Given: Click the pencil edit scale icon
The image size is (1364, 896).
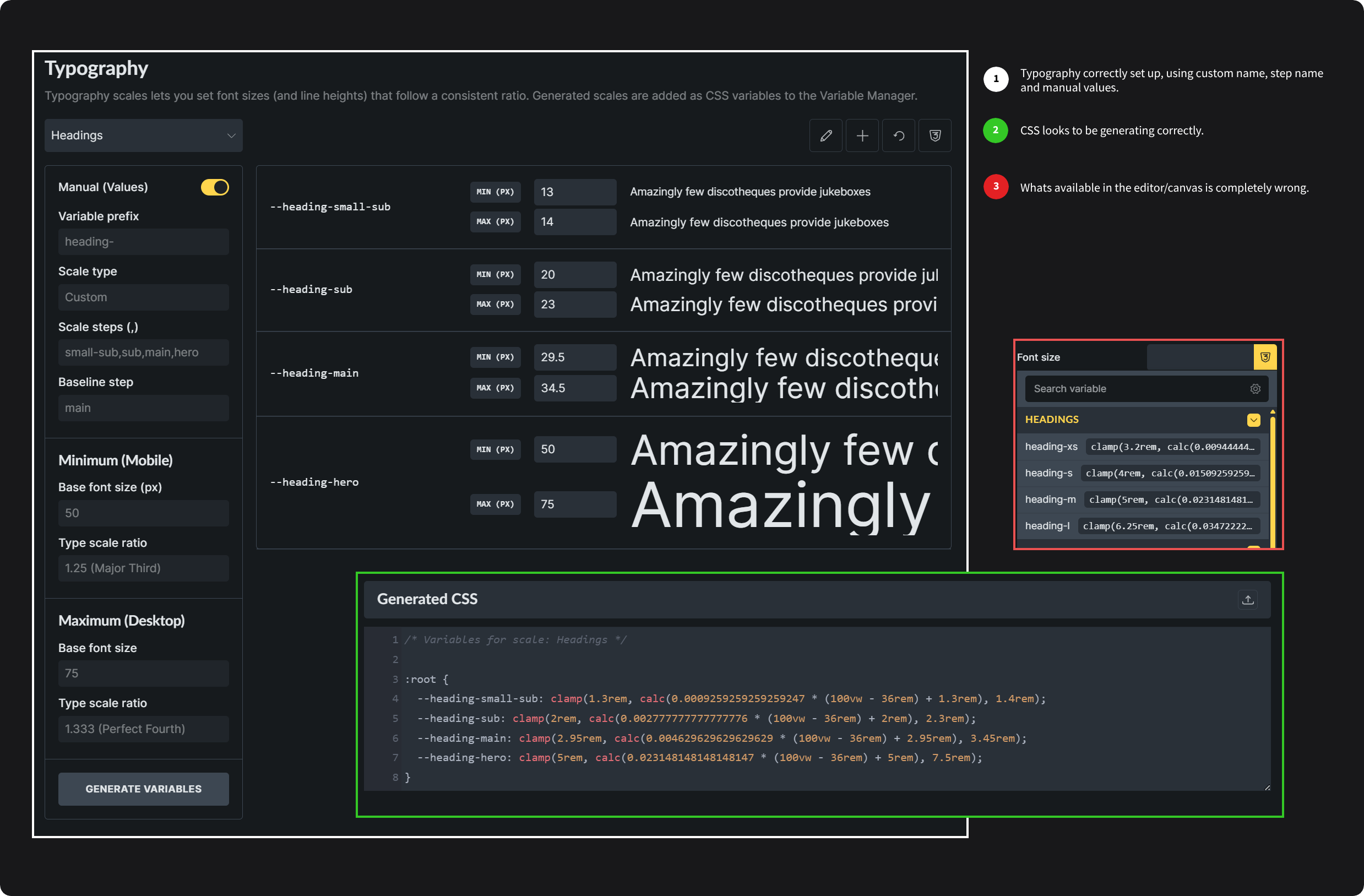Looking at the screenshot, I should [x=825, y=136].
